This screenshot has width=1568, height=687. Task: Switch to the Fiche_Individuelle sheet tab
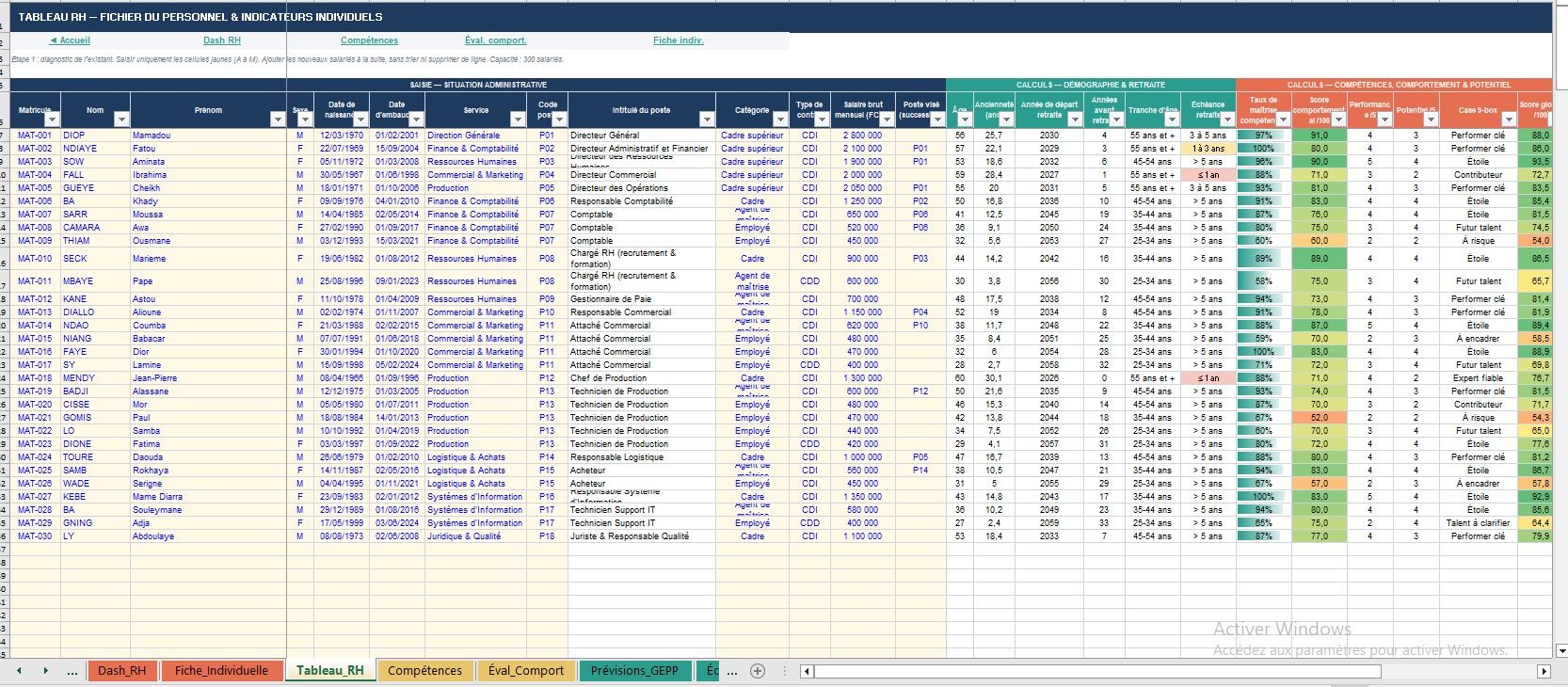coord(221,671)
